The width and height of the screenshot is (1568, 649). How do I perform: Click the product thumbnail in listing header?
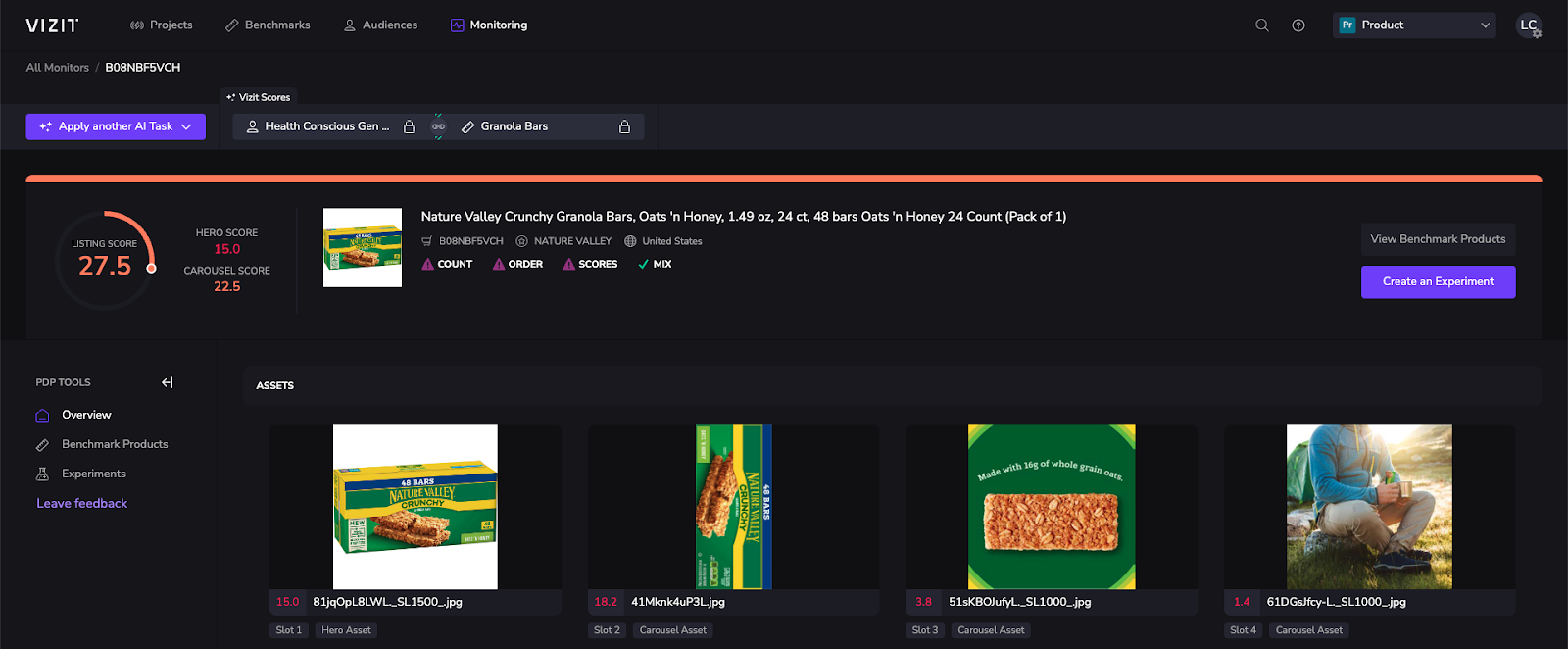[x=363, y=247]
